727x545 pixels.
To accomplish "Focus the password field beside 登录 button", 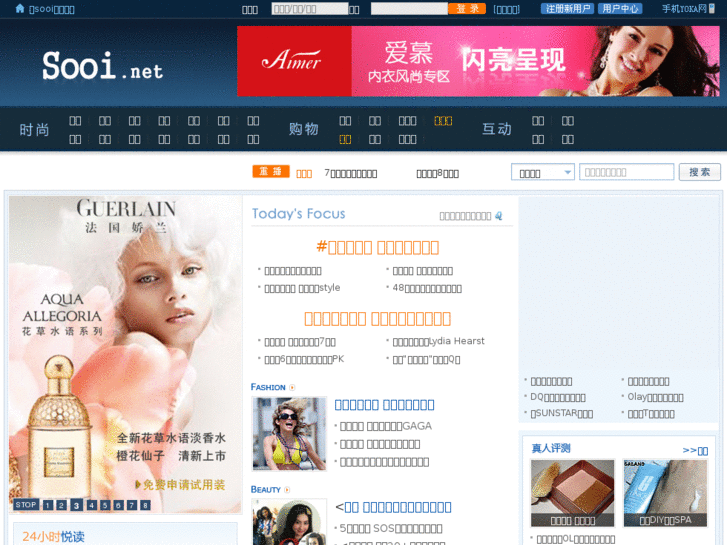I will 409,9.
